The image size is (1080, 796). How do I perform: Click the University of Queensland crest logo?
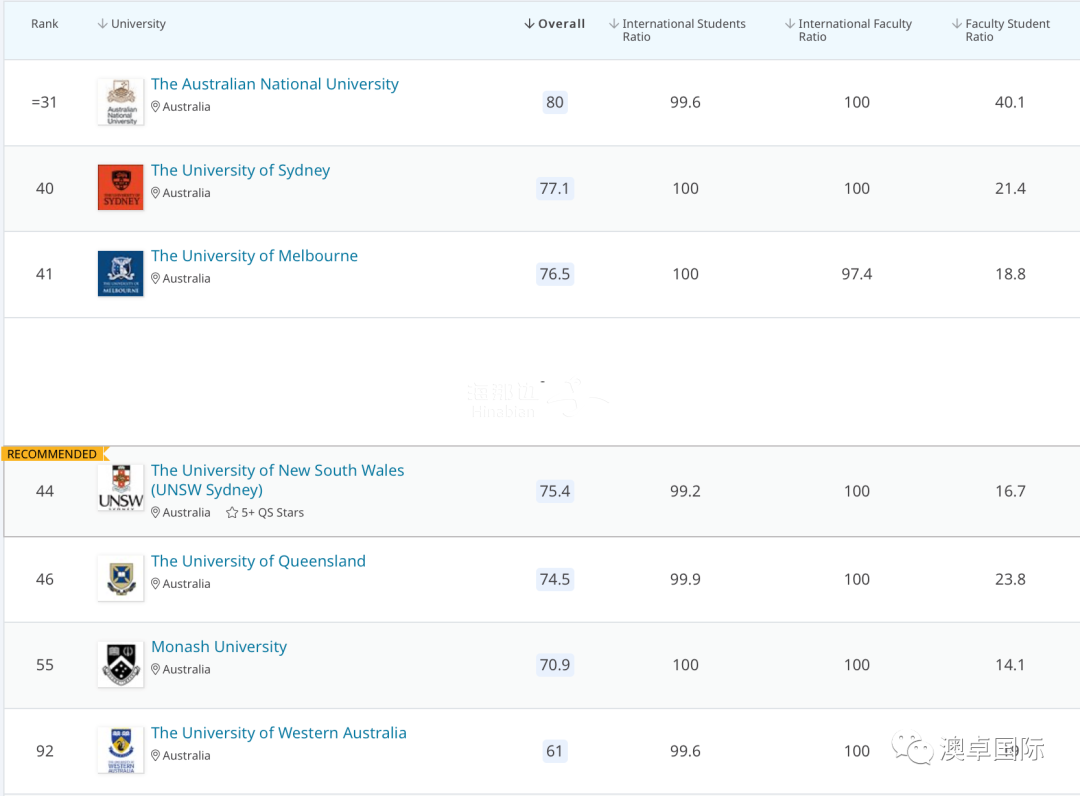click(x=121, y=578)
